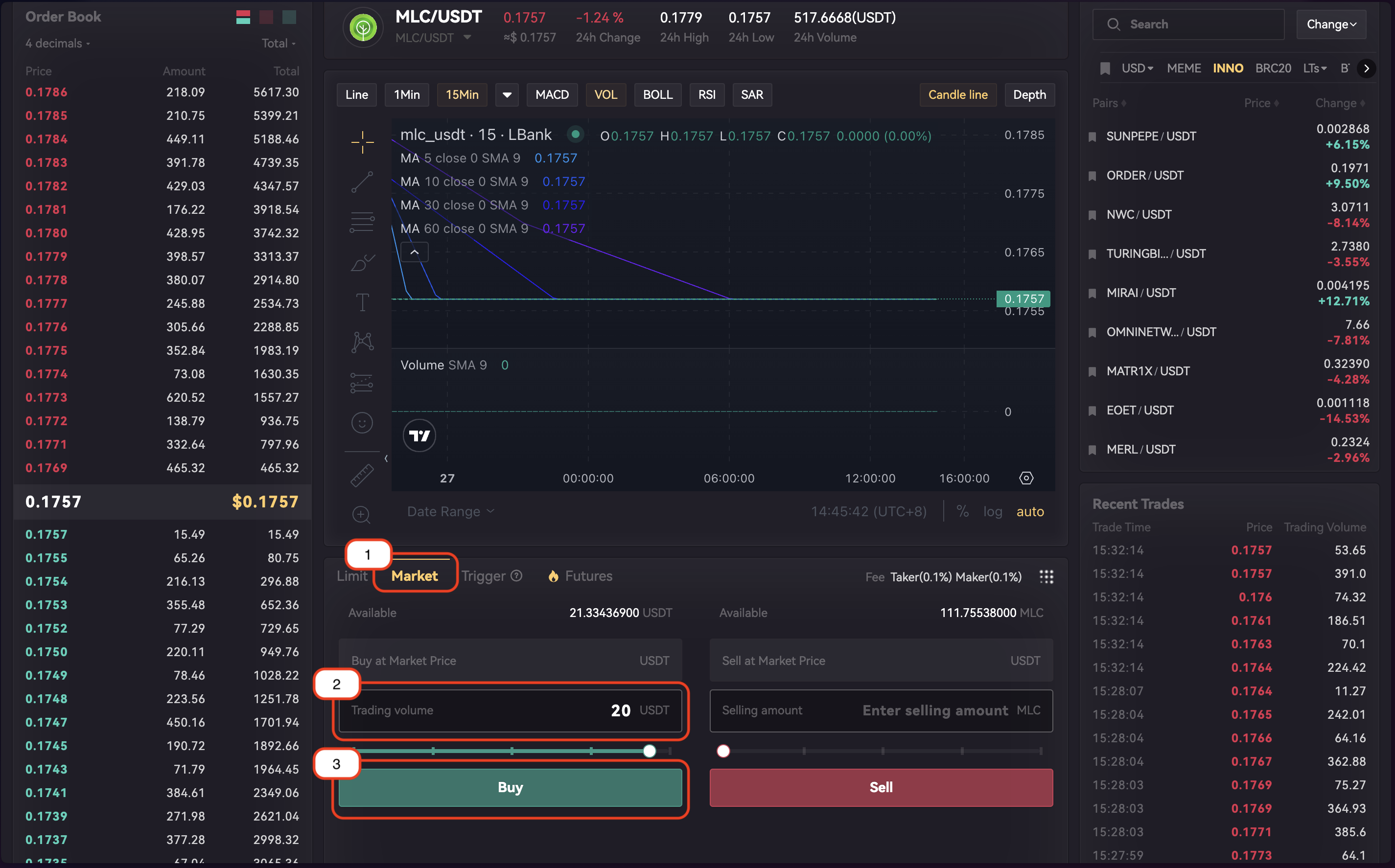Click the red Sell button
The height and width of the screenshot is (868, 1395).
pos(881,788)
